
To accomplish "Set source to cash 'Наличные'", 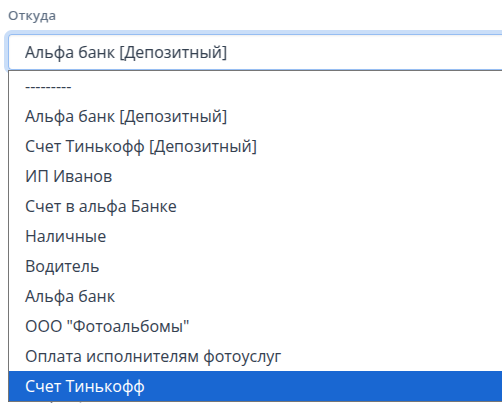I will (255, 236).
